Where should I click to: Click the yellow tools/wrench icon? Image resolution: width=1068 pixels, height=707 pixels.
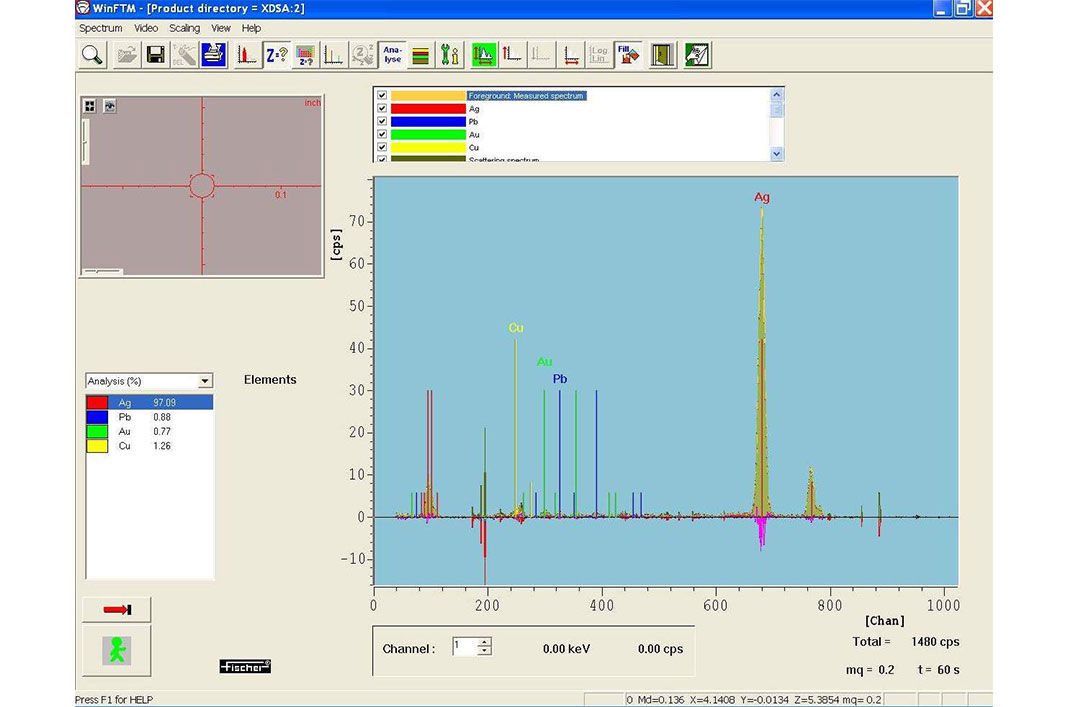(448, 55)
